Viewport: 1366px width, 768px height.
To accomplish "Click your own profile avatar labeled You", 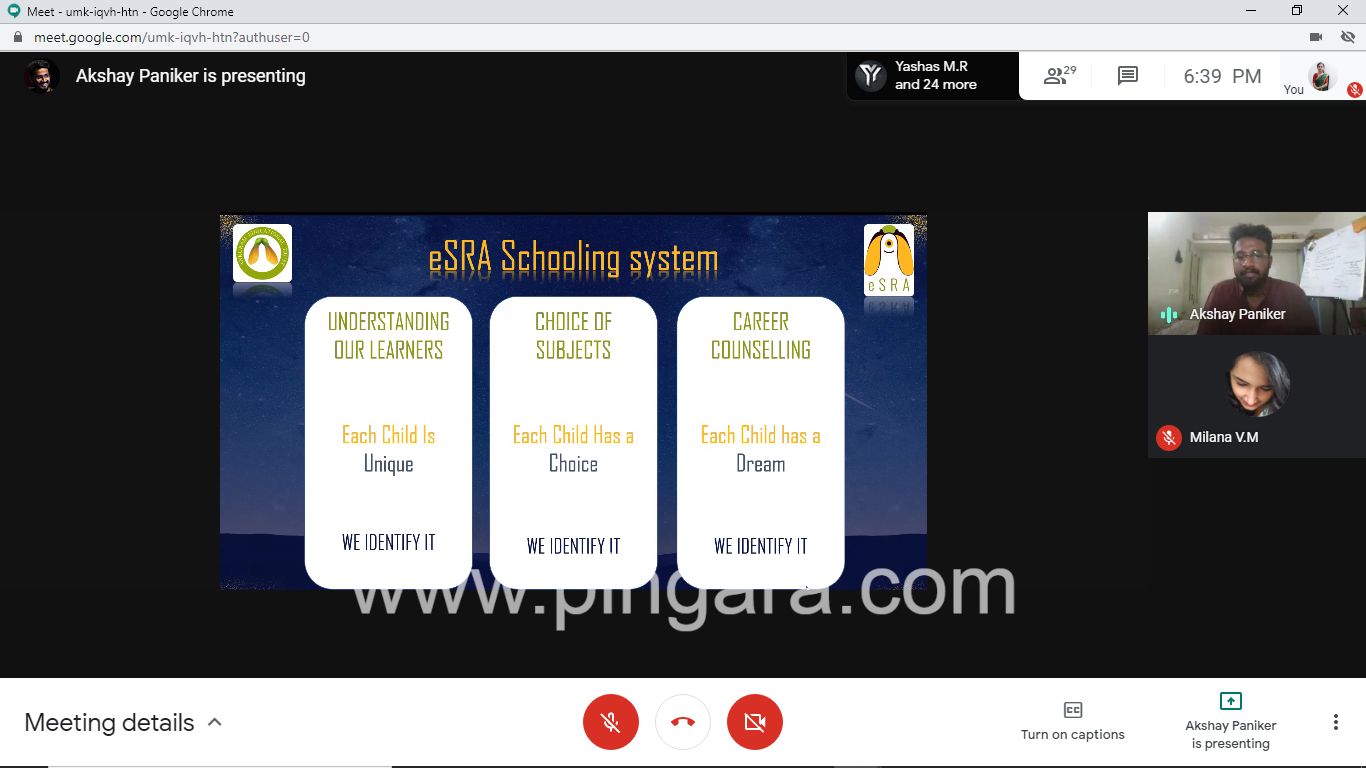I will 1322,76.
